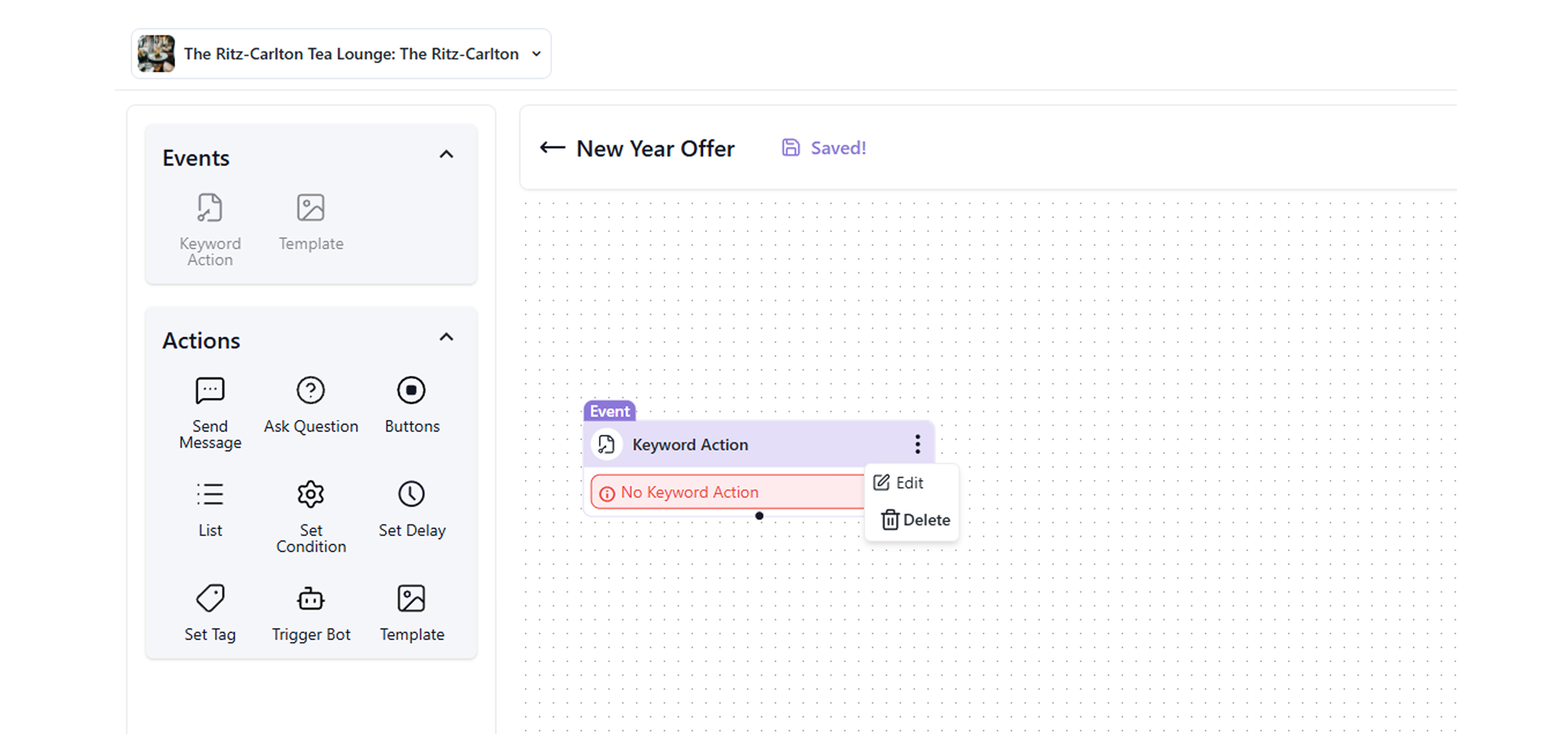Image resolution: width=1568 pixels, height=734 pixels.
Task: Click the Set Delay clock icon
Action: click(412, 494)
